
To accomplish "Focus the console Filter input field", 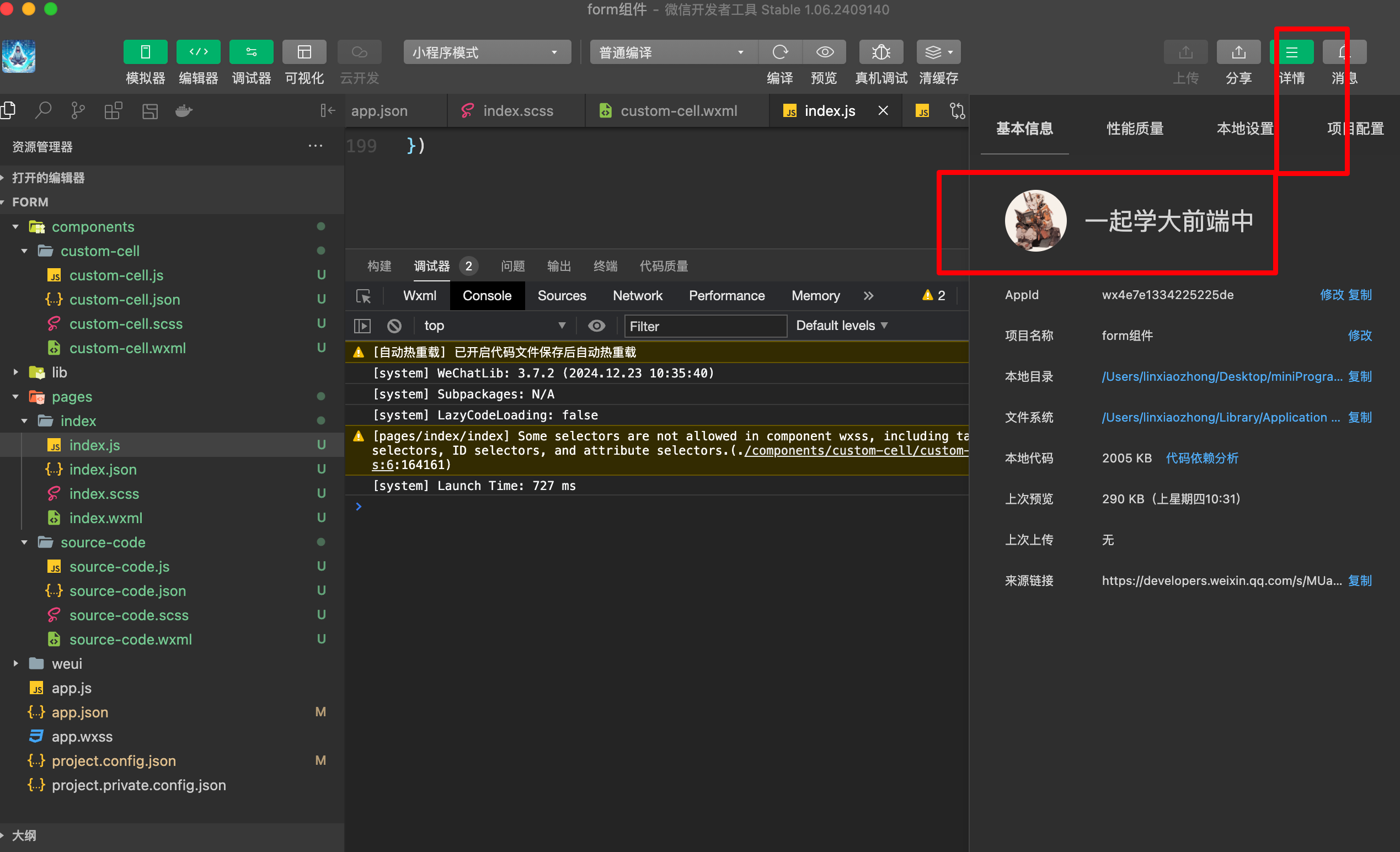I will [x=705, y=326].
